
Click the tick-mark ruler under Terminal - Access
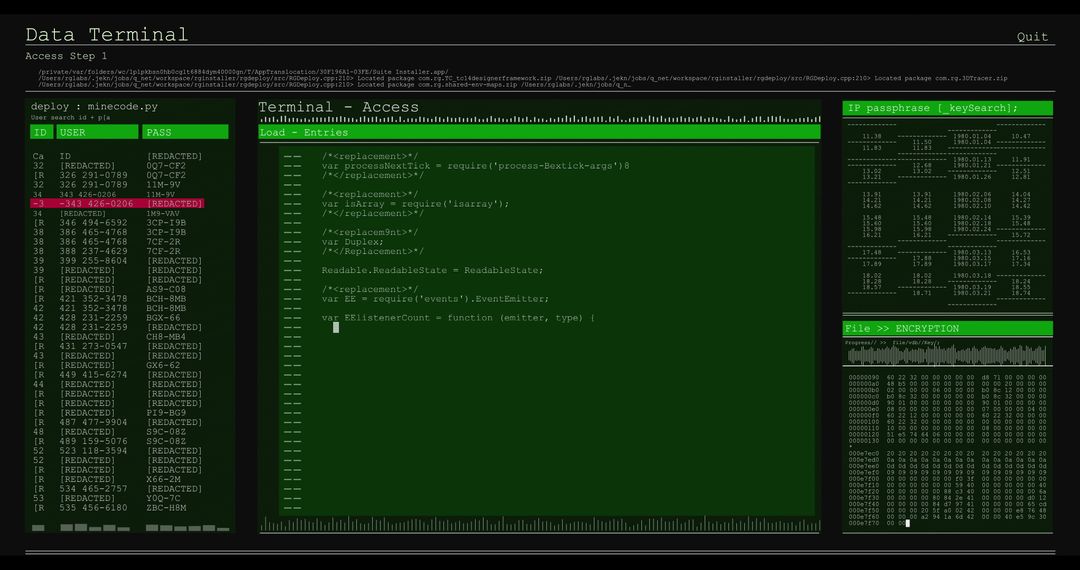(x=539, y=119)
